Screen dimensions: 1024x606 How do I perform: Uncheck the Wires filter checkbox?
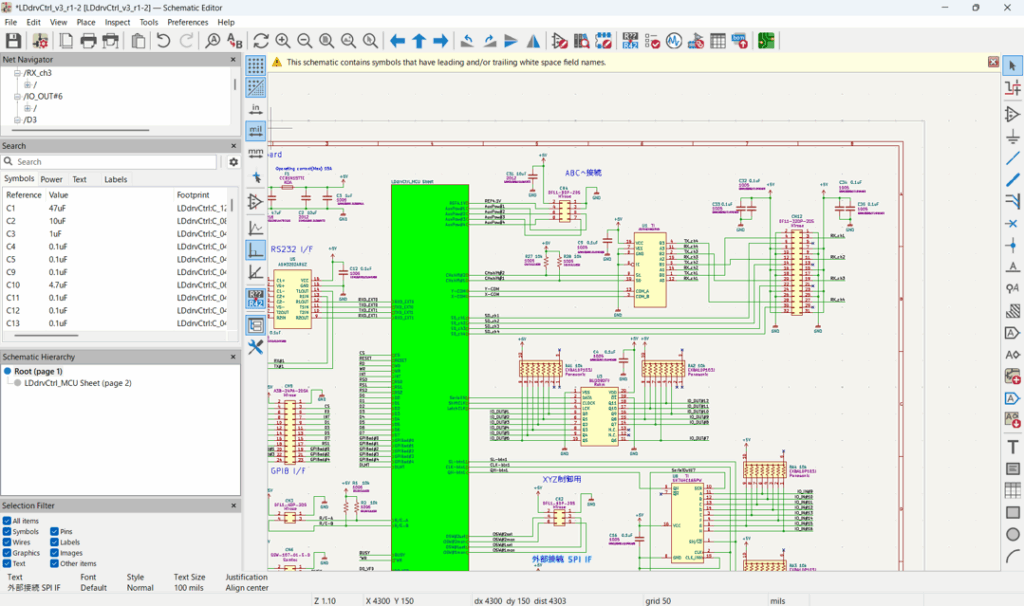(7, 542)
